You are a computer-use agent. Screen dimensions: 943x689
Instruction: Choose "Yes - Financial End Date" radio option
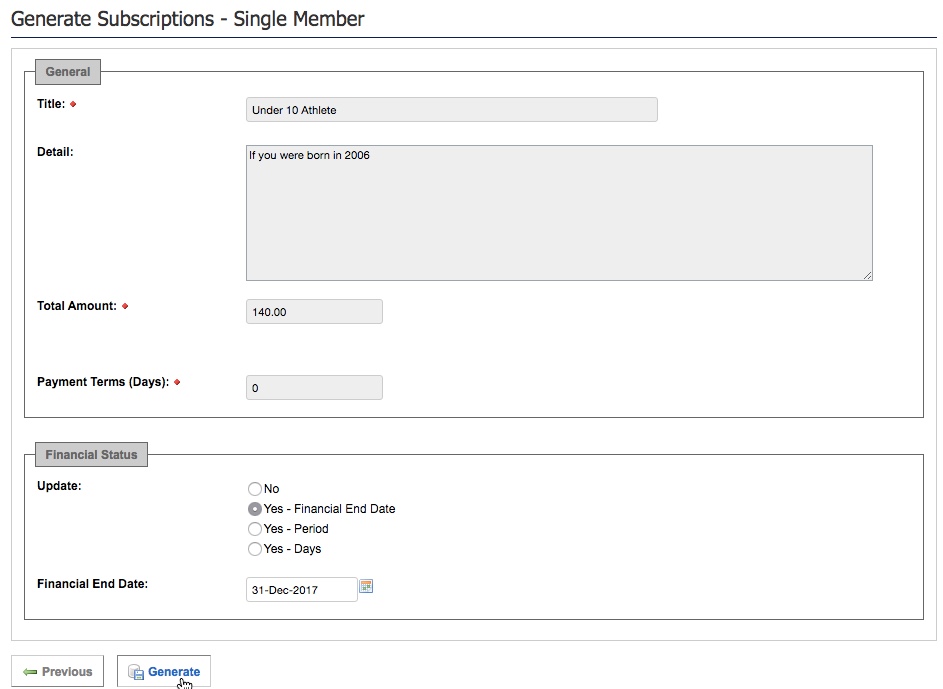[x=254, y=509]
